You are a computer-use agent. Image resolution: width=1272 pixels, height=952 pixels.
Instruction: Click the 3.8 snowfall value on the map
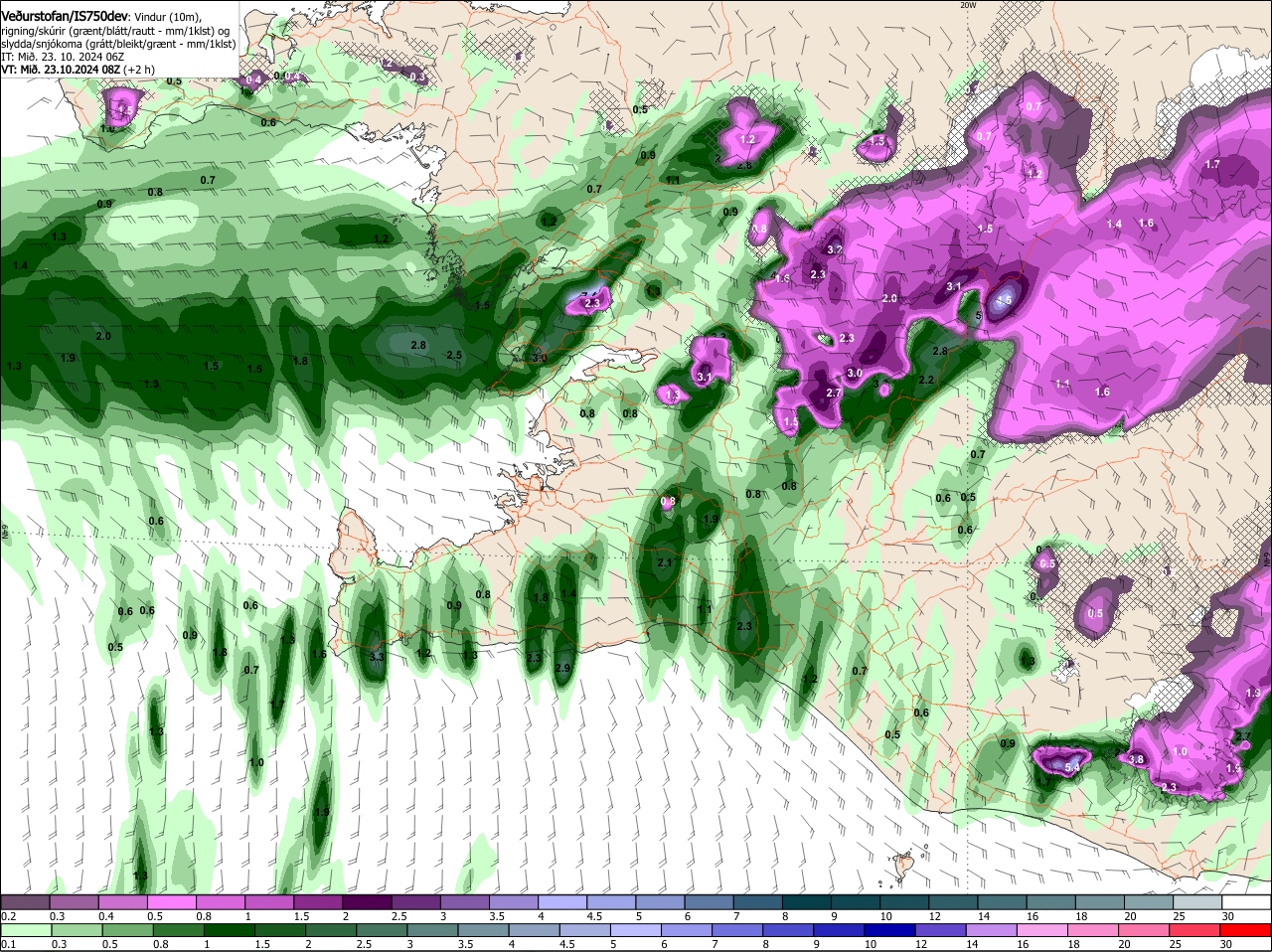pyautogui.click(x=1137, y=759)
